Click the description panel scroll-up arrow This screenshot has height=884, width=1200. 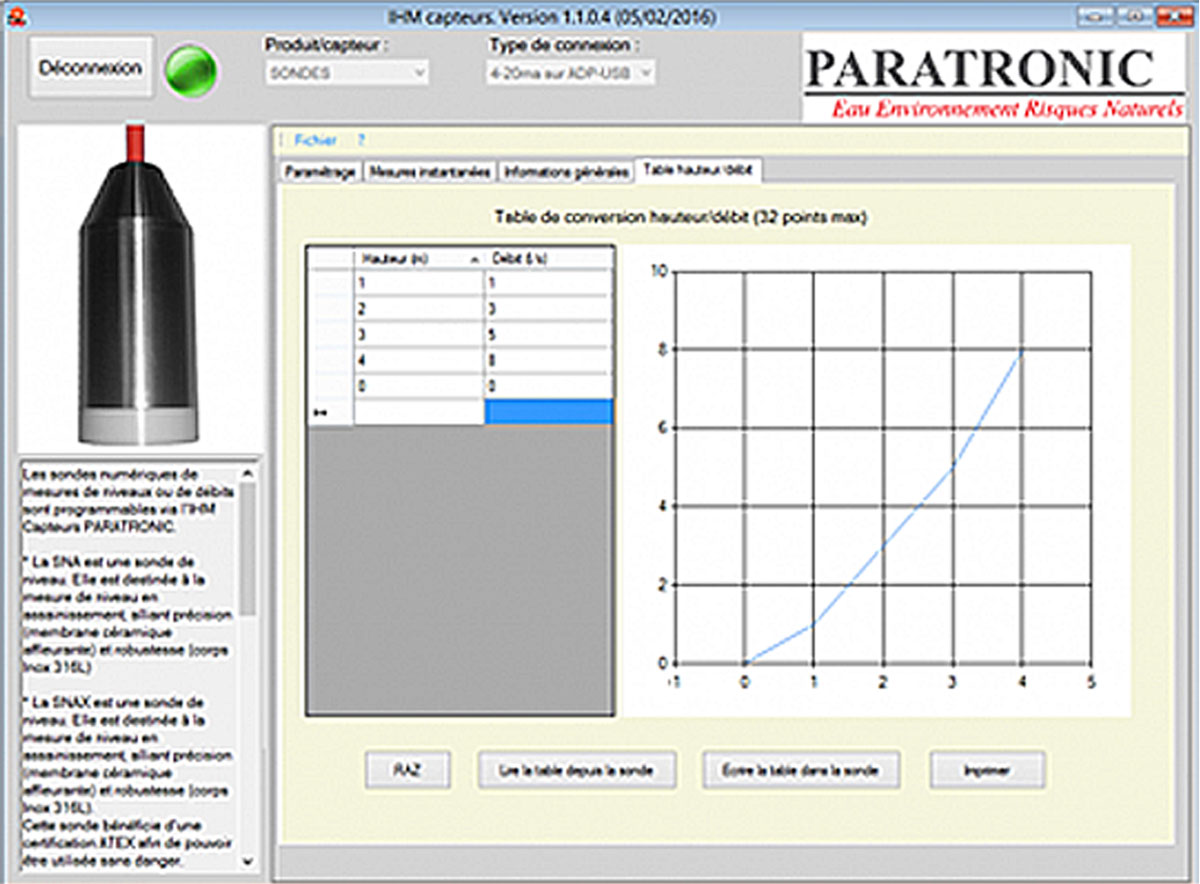(x=248, y=472)
